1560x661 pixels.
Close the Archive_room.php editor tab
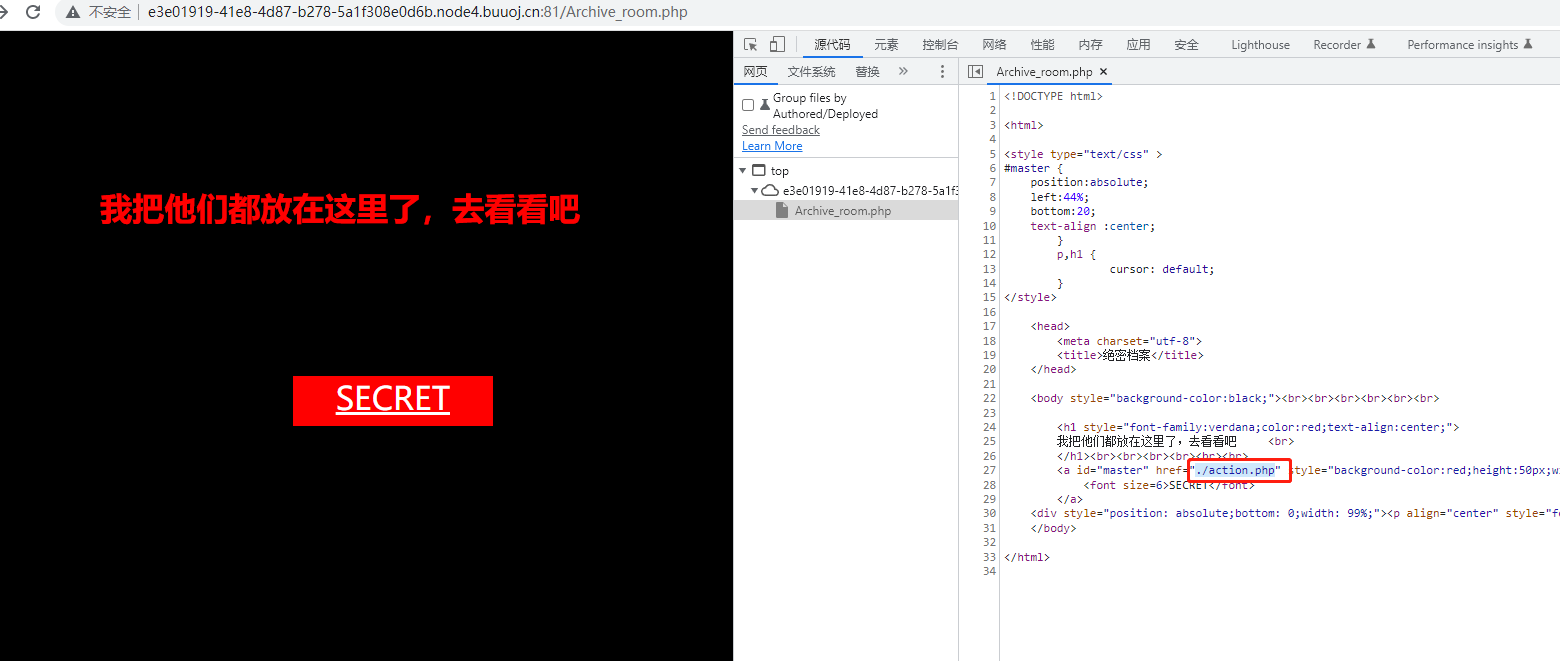pos(1104,72)
